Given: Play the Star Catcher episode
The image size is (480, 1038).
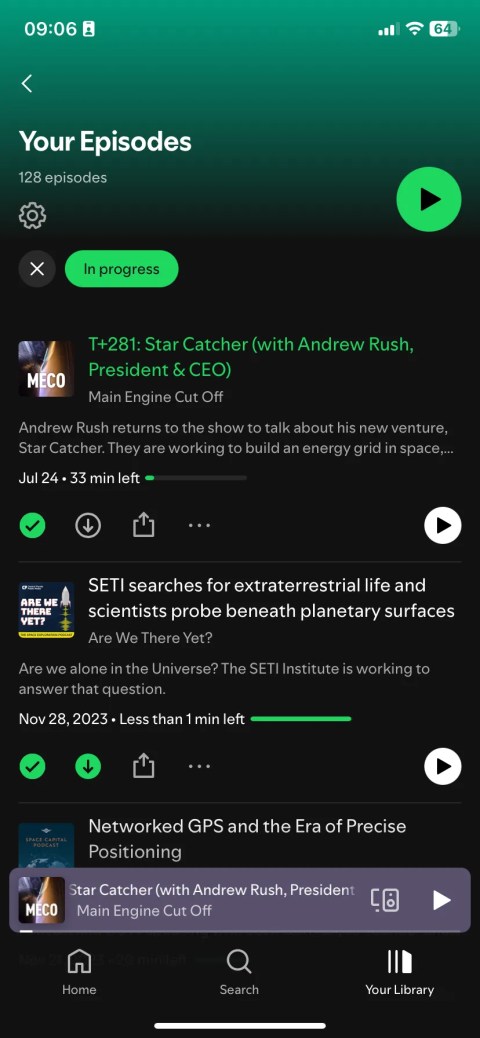Looking at the screenshot, I should (x=442, y=526).
